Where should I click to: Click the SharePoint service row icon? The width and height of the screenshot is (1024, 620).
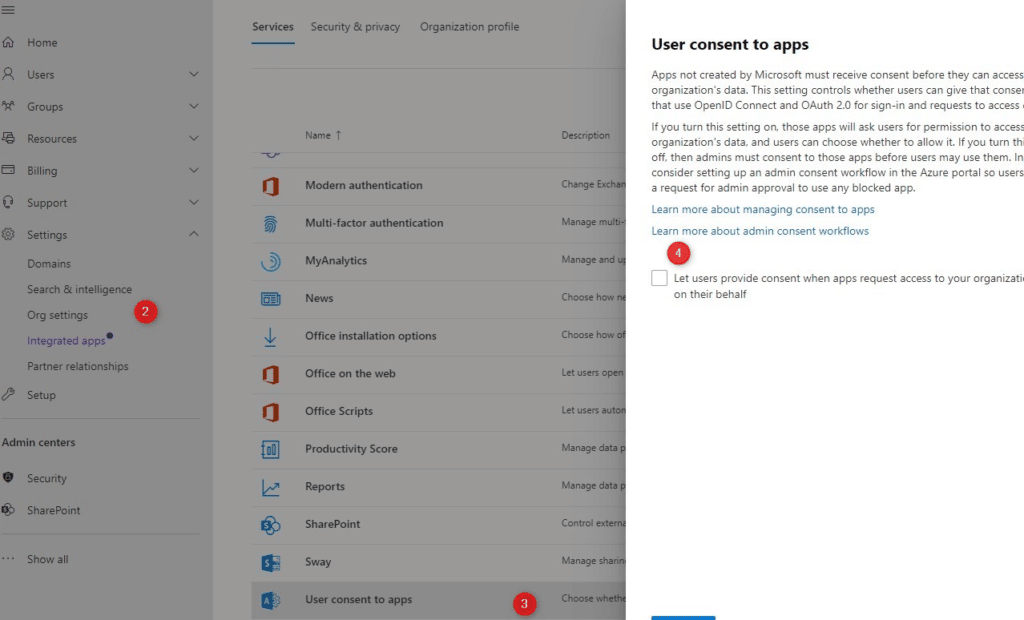coord(270,525)
